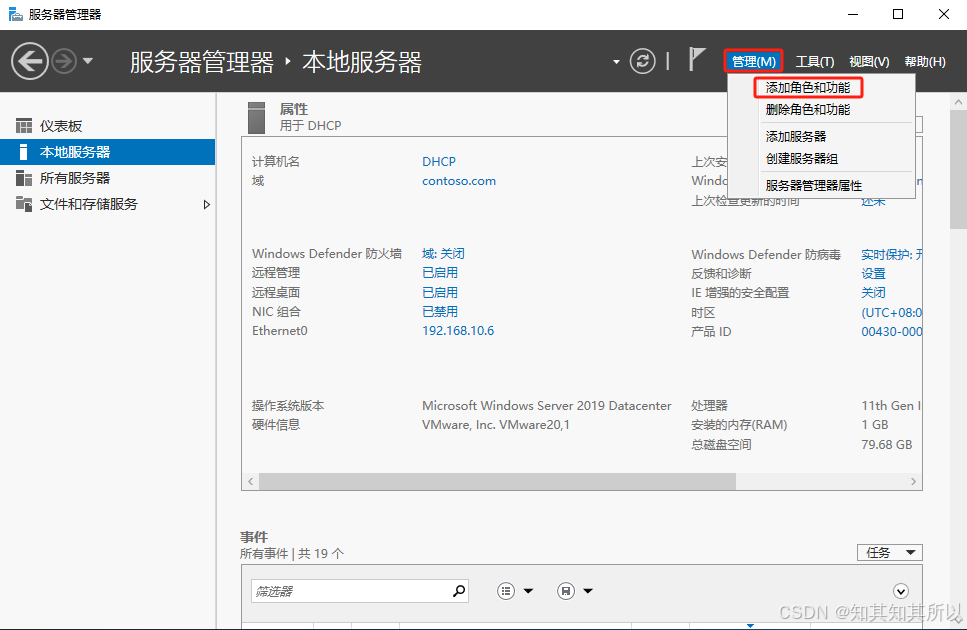Click the 仪表板 dashboard icon

[x=23, y=126]
